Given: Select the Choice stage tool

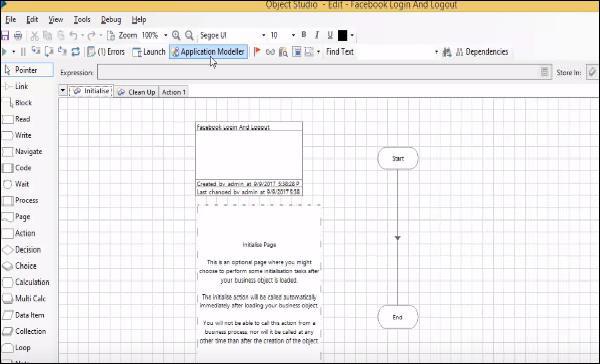Looking at the screenshot, I should pos(20,266).
